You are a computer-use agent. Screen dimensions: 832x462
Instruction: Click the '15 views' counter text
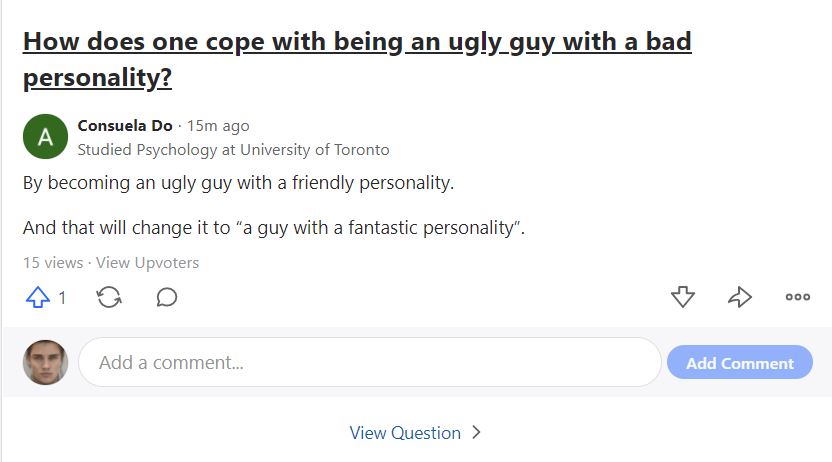(x=53, y=263)
